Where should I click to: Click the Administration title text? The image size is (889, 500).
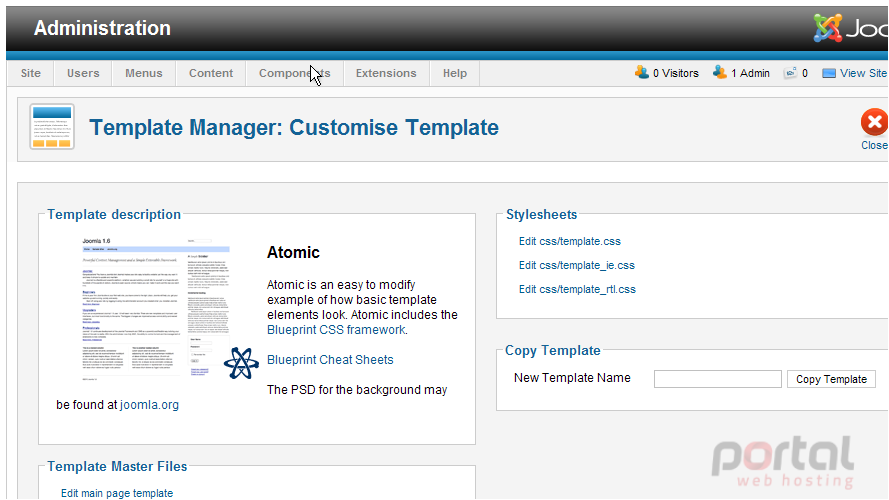click(x=102, y=28)
